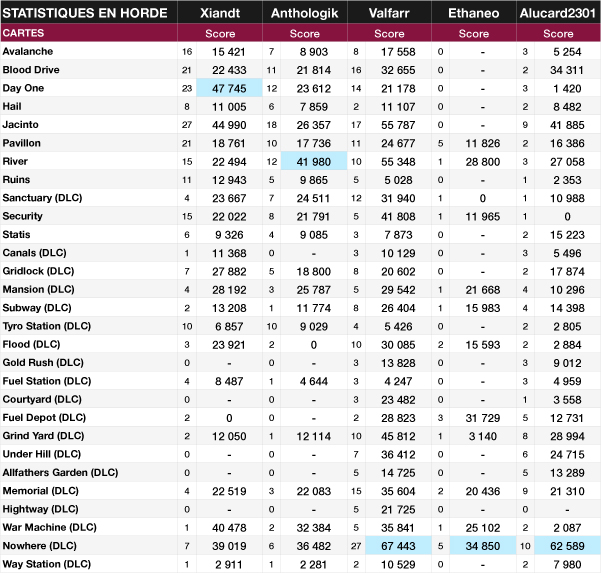Select the Blood Drive map label

click(x=31, y=69)
